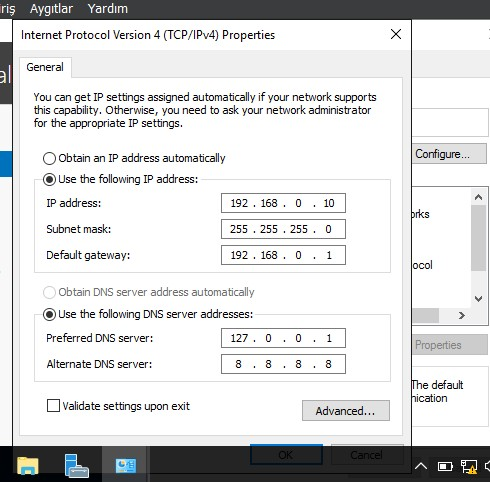Open Advanced TCP/IP settings
This screenshot has width=490, height=482.
pyautogui.click(x=346, y=411)
